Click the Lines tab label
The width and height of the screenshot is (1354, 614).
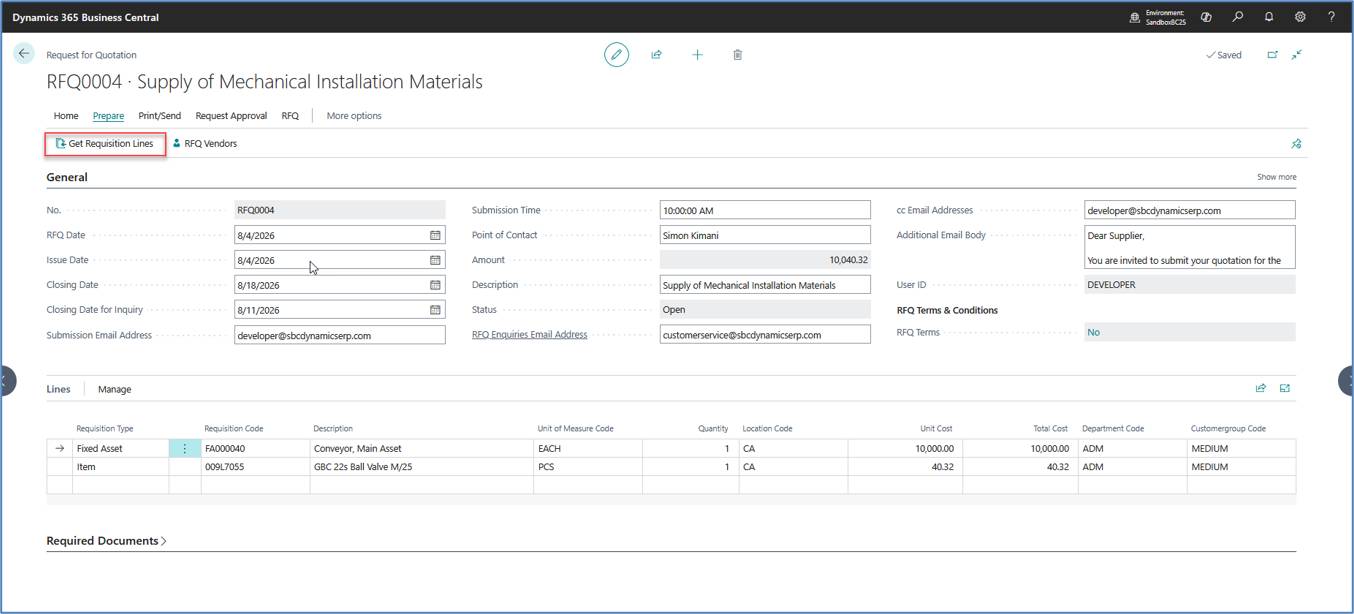[58, 389]
